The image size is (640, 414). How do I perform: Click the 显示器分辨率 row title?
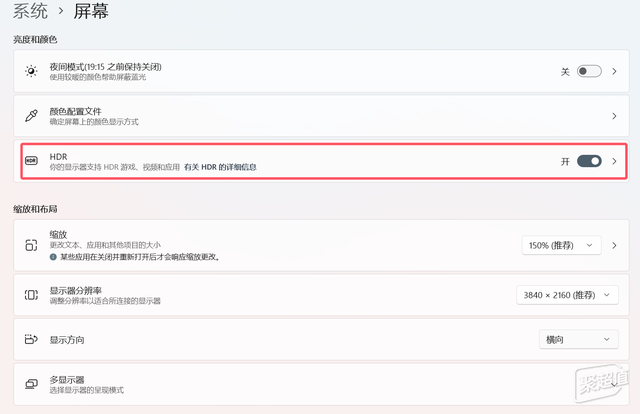tap(76, 290)
